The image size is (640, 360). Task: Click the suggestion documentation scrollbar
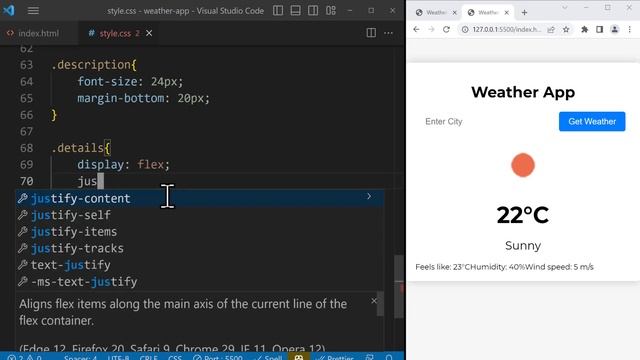click(380, 303)
